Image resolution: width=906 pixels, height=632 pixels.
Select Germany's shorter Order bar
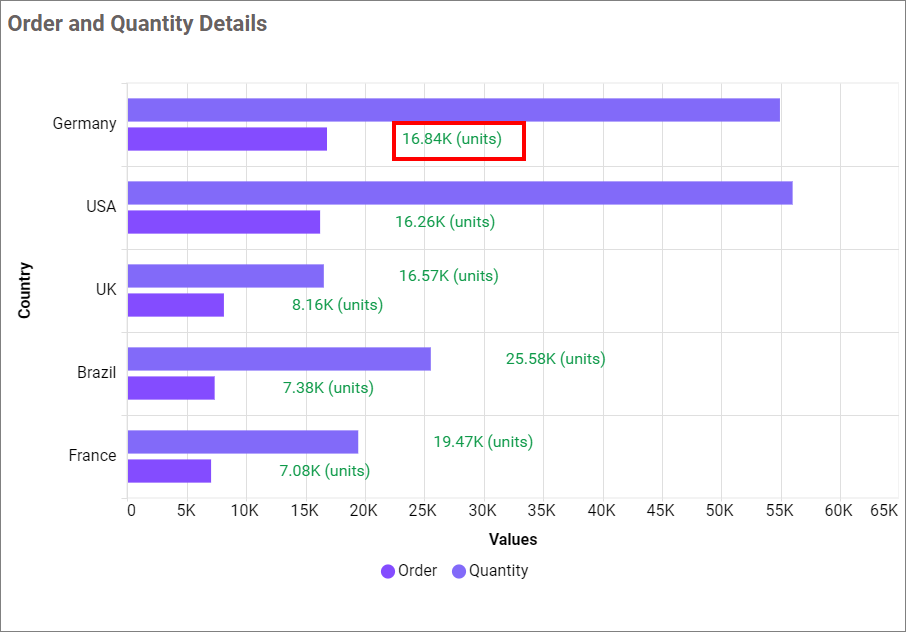pos(227,139)
